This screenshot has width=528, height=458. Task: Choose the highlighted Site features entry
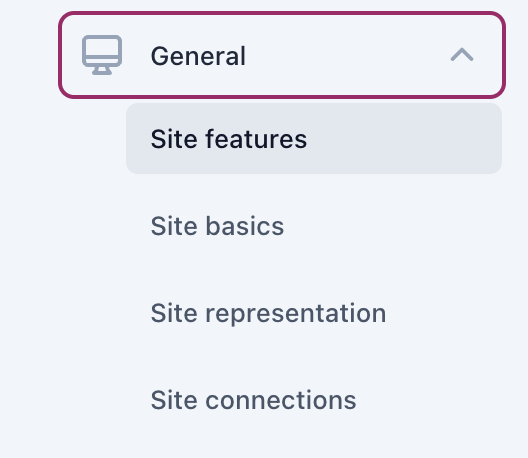tap(314, 139)
